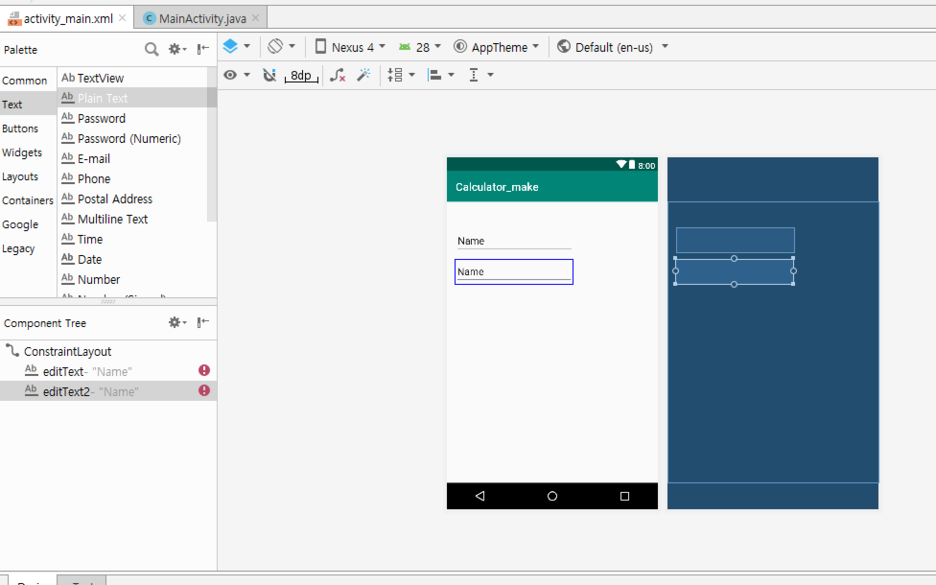Pick Password (Numeric) widget
Viewport: 936px width, 585px height.
pyautogui.click(x=133, y=138)
